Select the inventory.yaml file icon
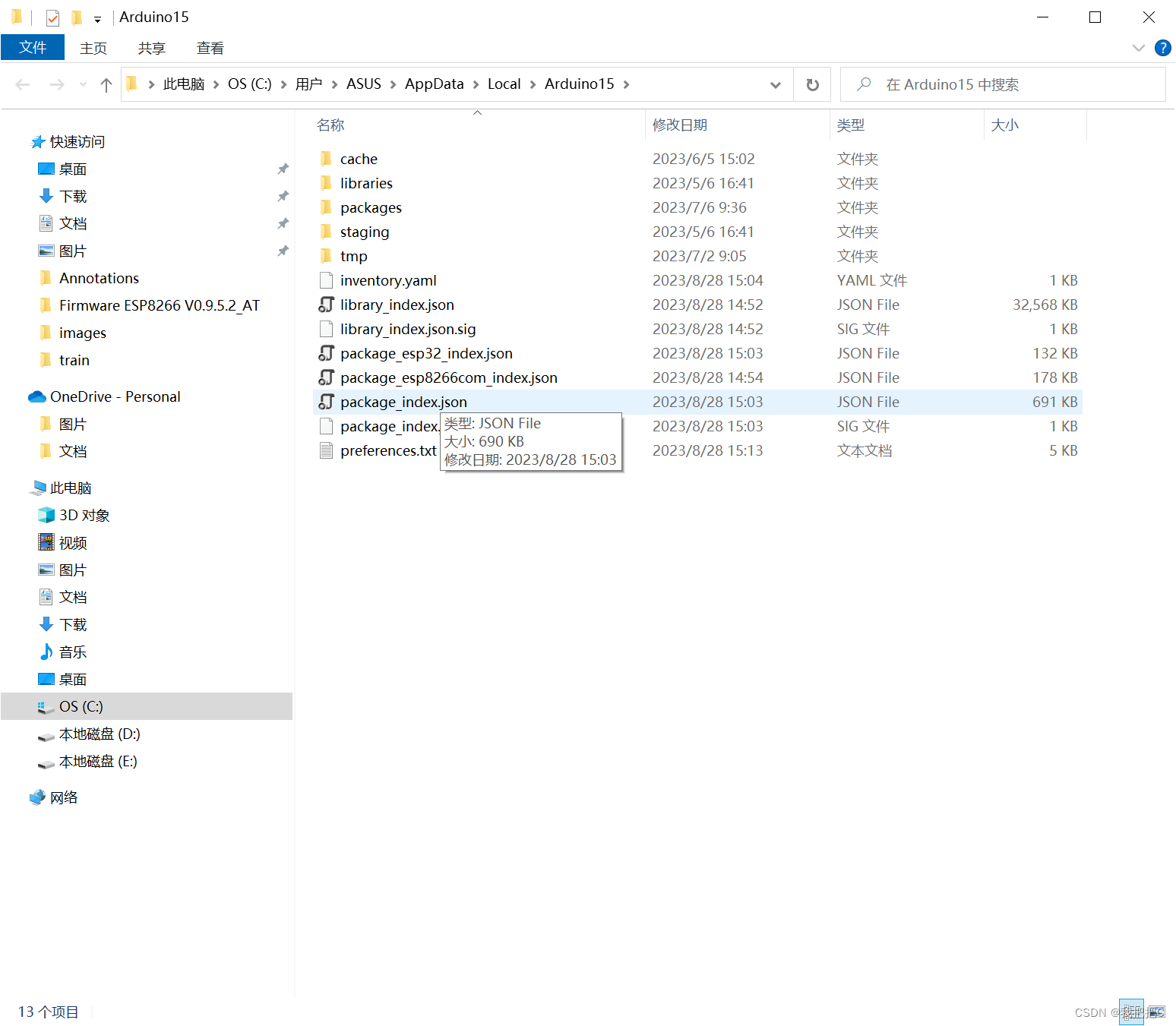 point(326,280)
